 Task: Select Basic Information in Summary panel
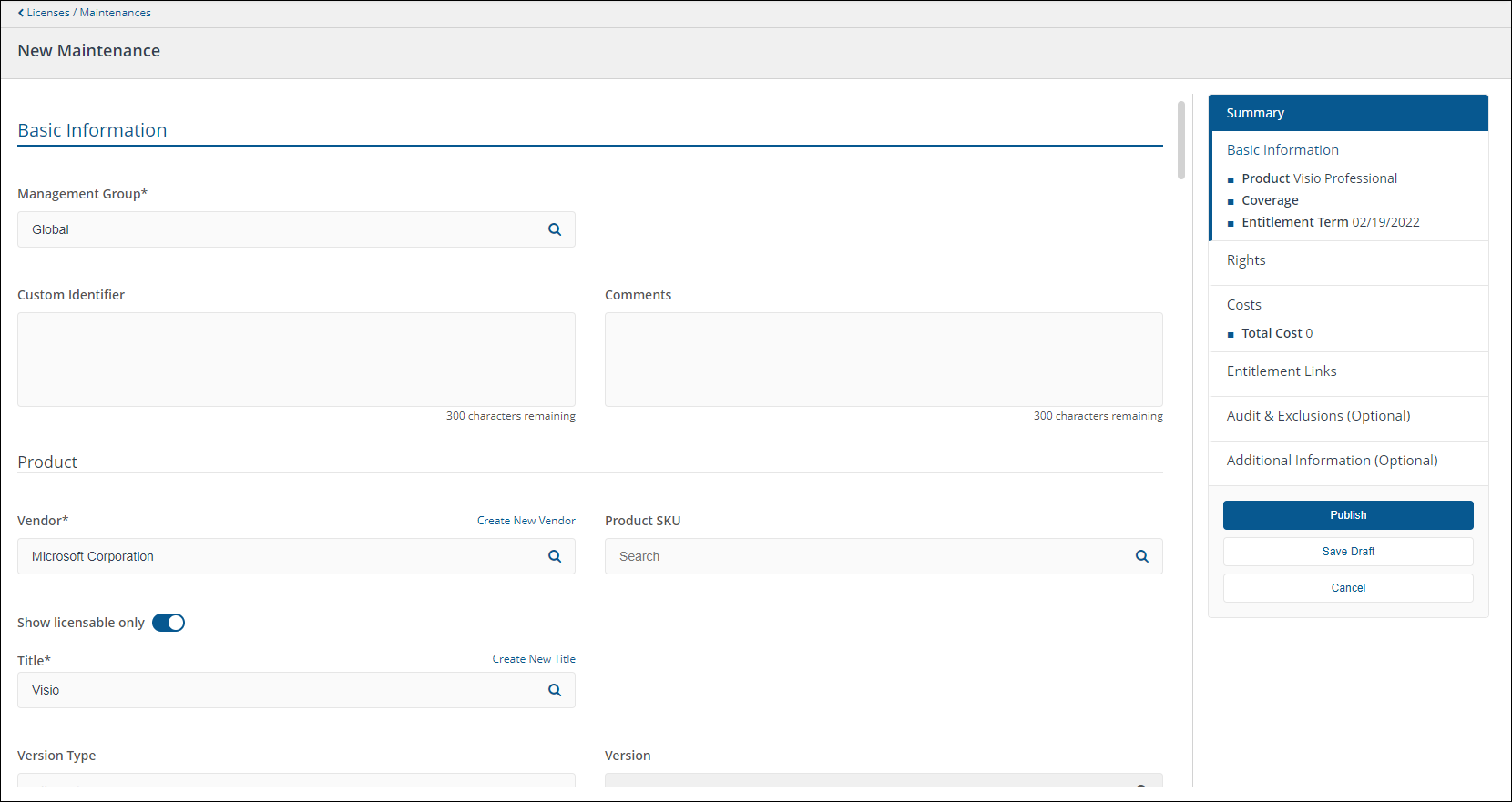coord(1282,150)
